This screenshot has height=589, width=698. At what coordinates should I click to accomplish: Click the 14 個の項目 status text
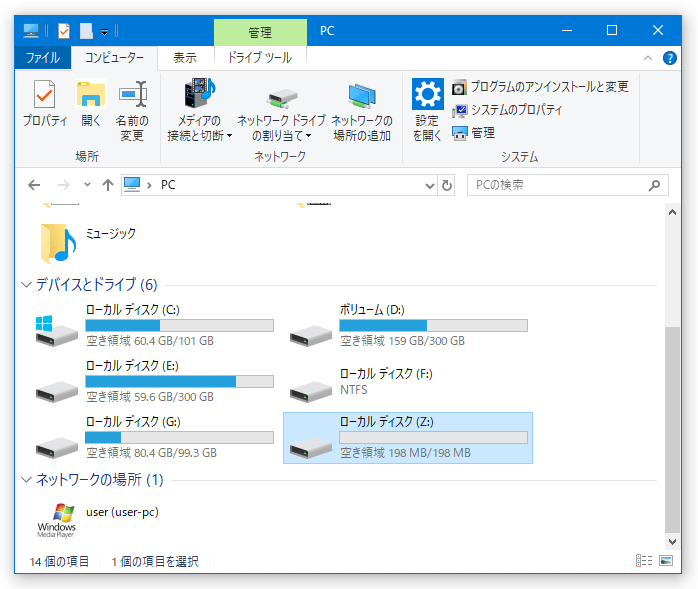tap(59, 561)
